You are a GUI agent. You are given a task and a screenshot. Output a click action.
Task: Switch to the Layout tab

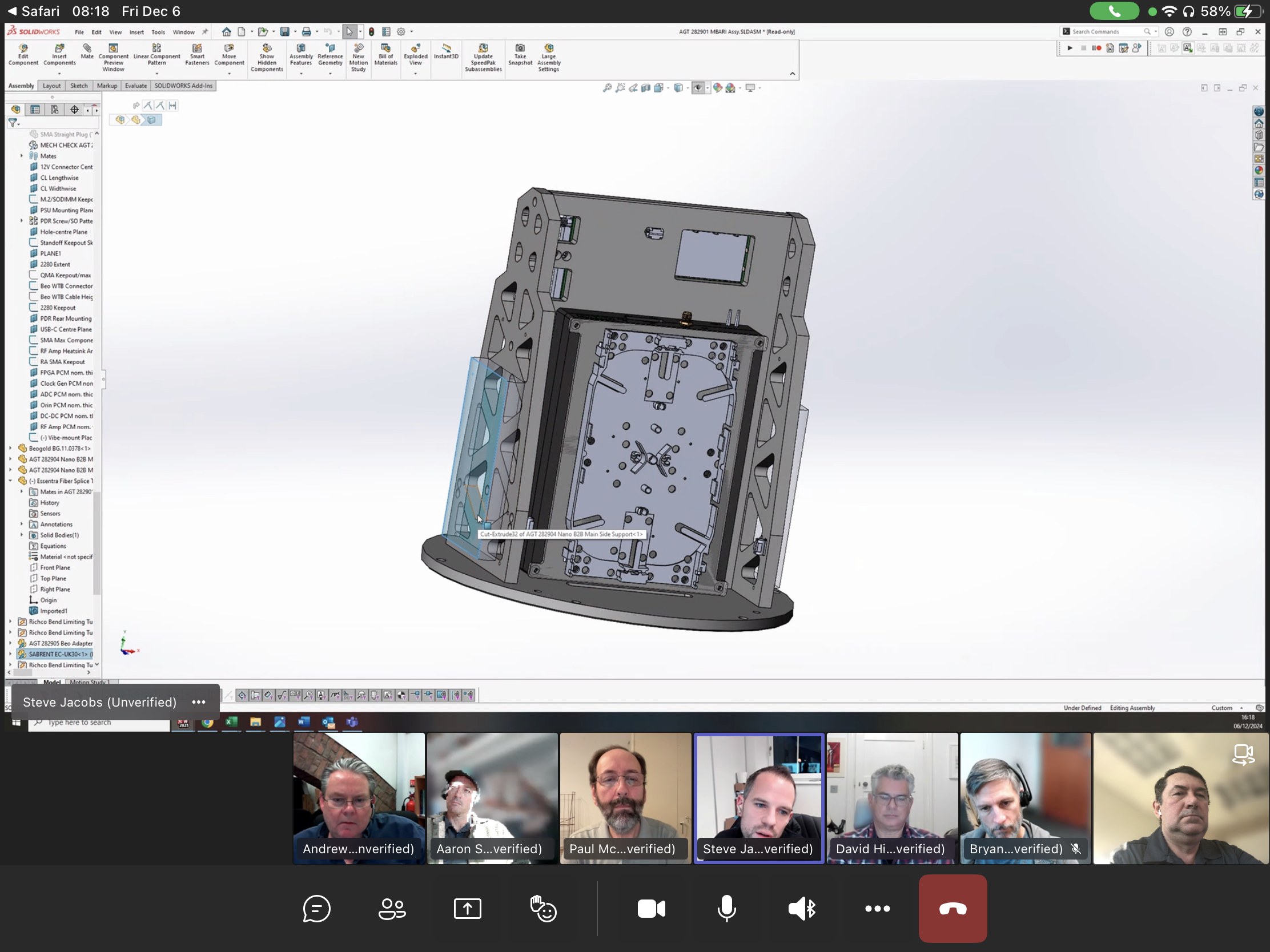[51, 86]
